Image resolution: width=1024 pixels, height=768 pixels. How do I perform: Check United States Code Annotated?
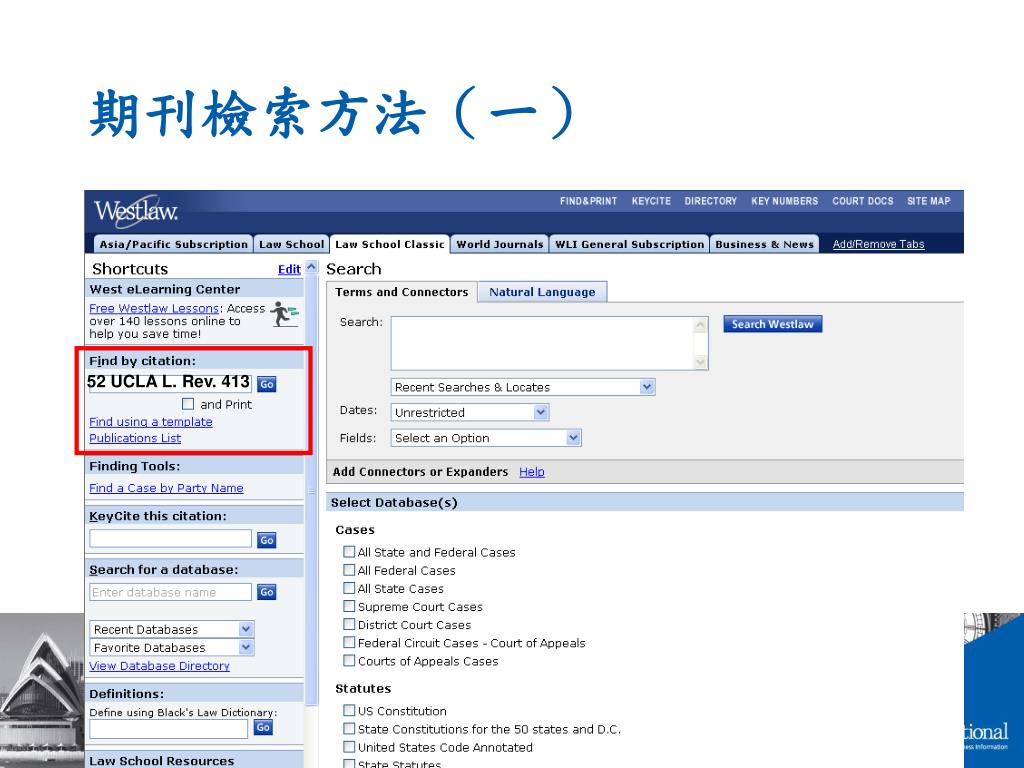click(349, 747)
